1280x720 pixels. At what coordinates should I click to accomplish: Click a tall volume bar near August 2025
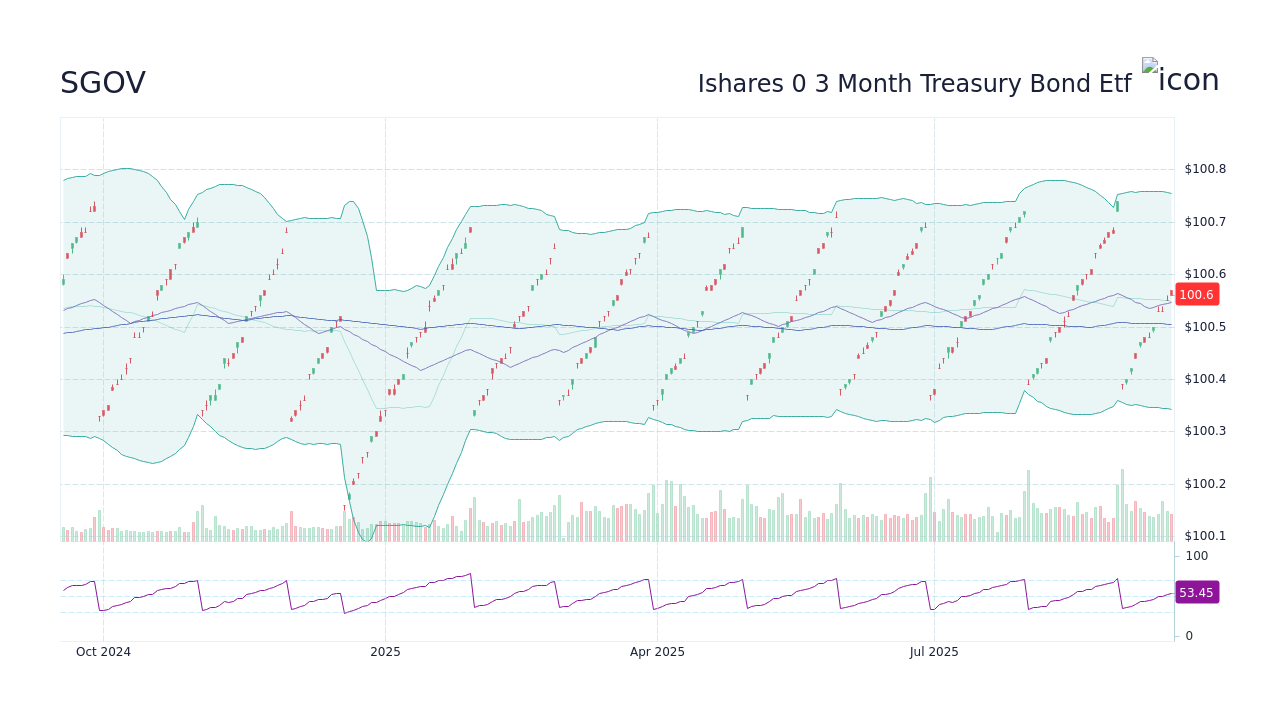click(x=1030, y=500)
